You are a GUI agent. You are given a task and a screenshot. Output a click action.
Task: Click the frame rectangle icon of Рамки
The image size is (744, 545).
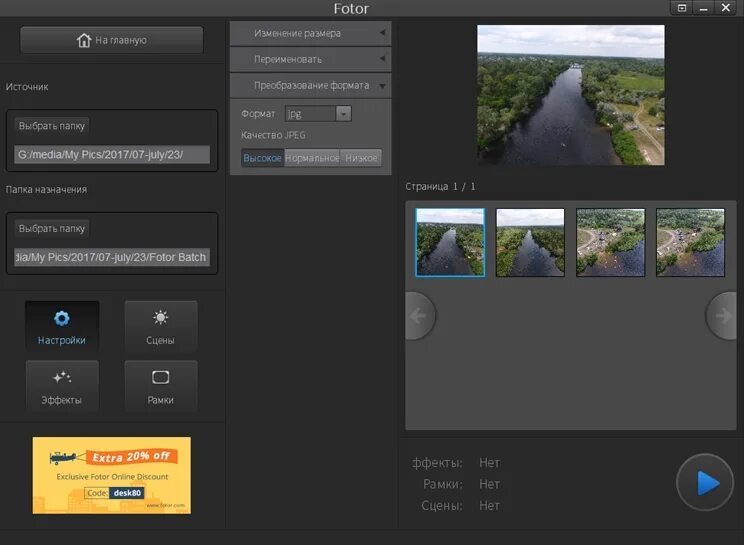(x=160, y=378)
